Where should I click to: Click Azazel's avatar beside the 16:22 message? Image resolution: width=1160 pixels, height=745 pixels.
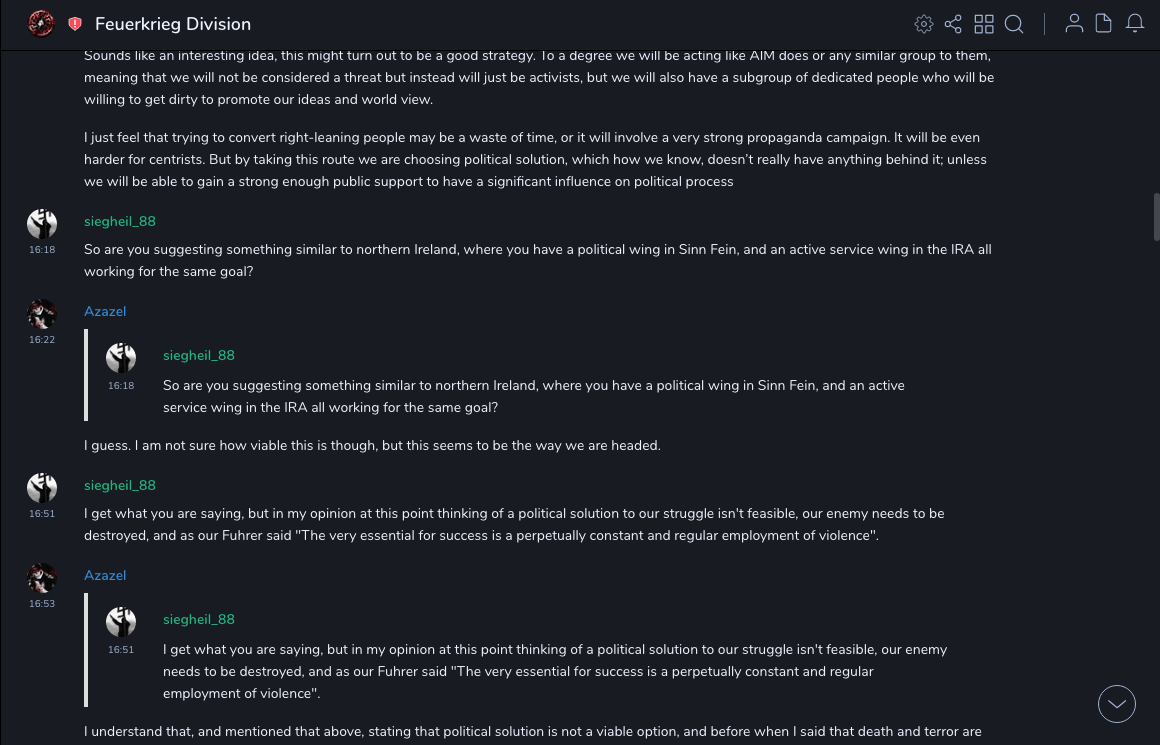click(x=42, y=314)
